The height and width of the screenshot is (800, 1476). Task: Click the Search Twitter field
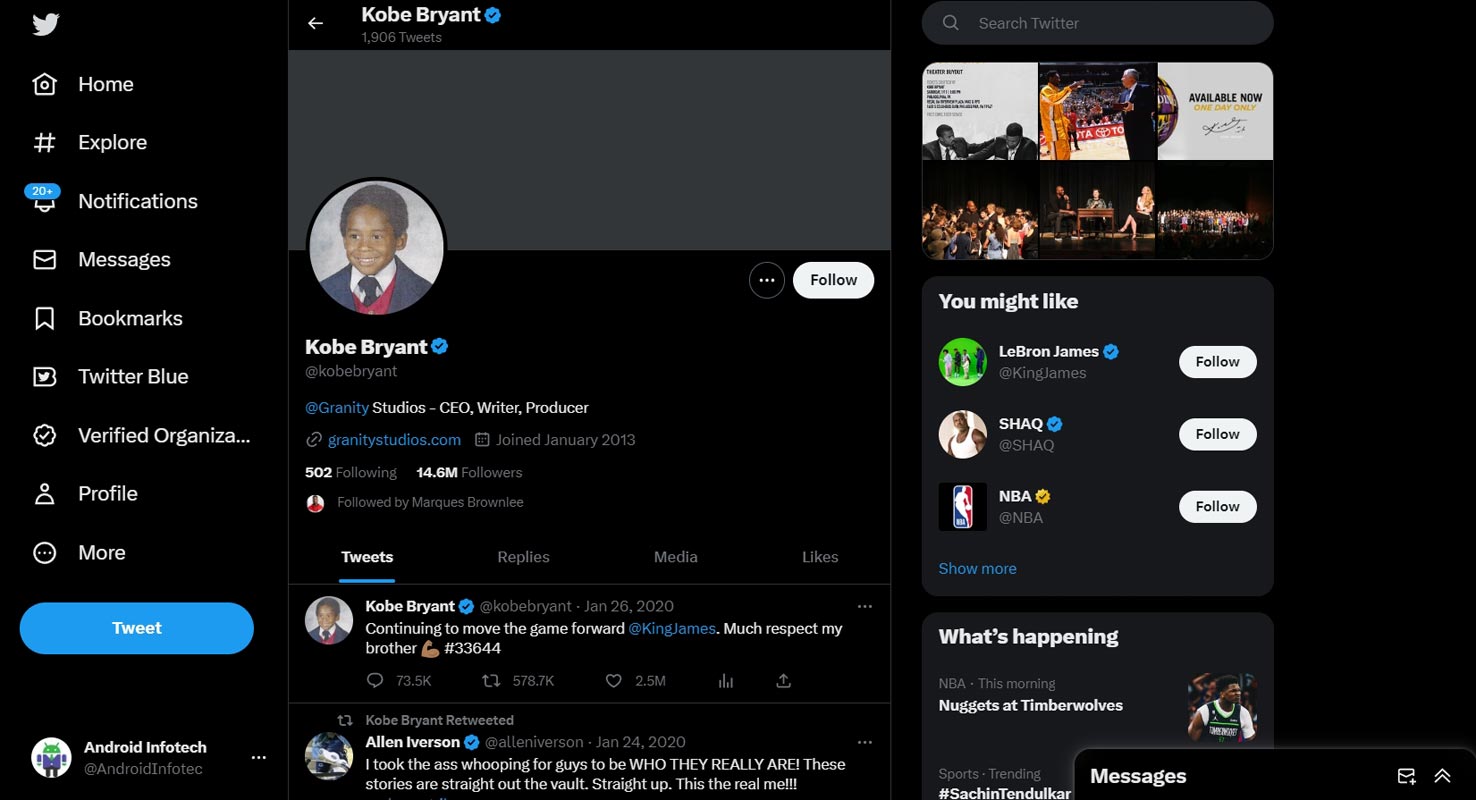tap(1097, 23)
